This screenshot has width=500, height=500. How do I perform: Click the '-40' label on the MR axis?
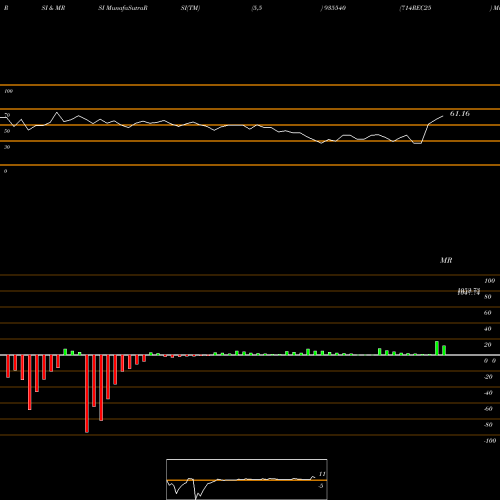tap(488, 393)
